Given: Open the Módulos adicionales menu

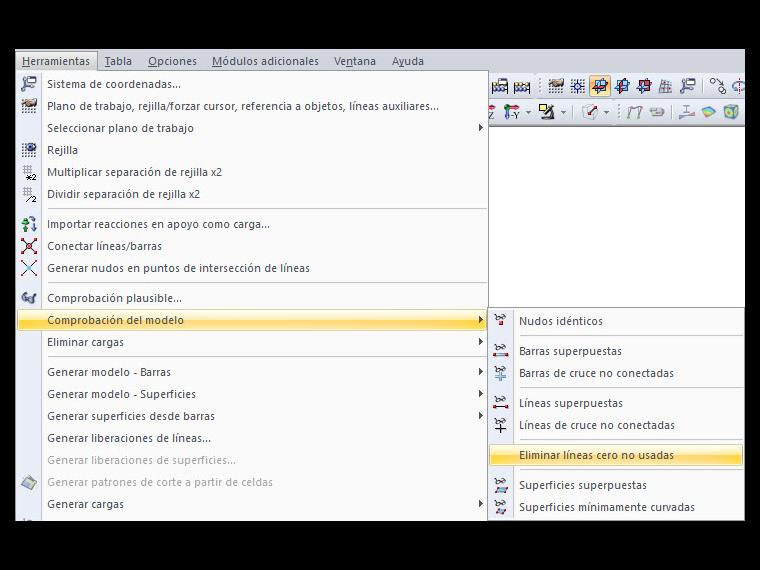Looking at the screenshot, I should [x=265, y=62].
